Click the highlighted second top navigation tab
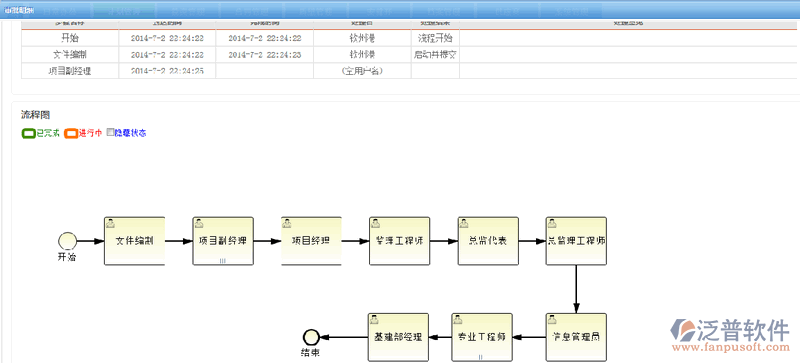The height and width of the screenshot is (363, 800). pyautogui.click(x=124, y=10)
